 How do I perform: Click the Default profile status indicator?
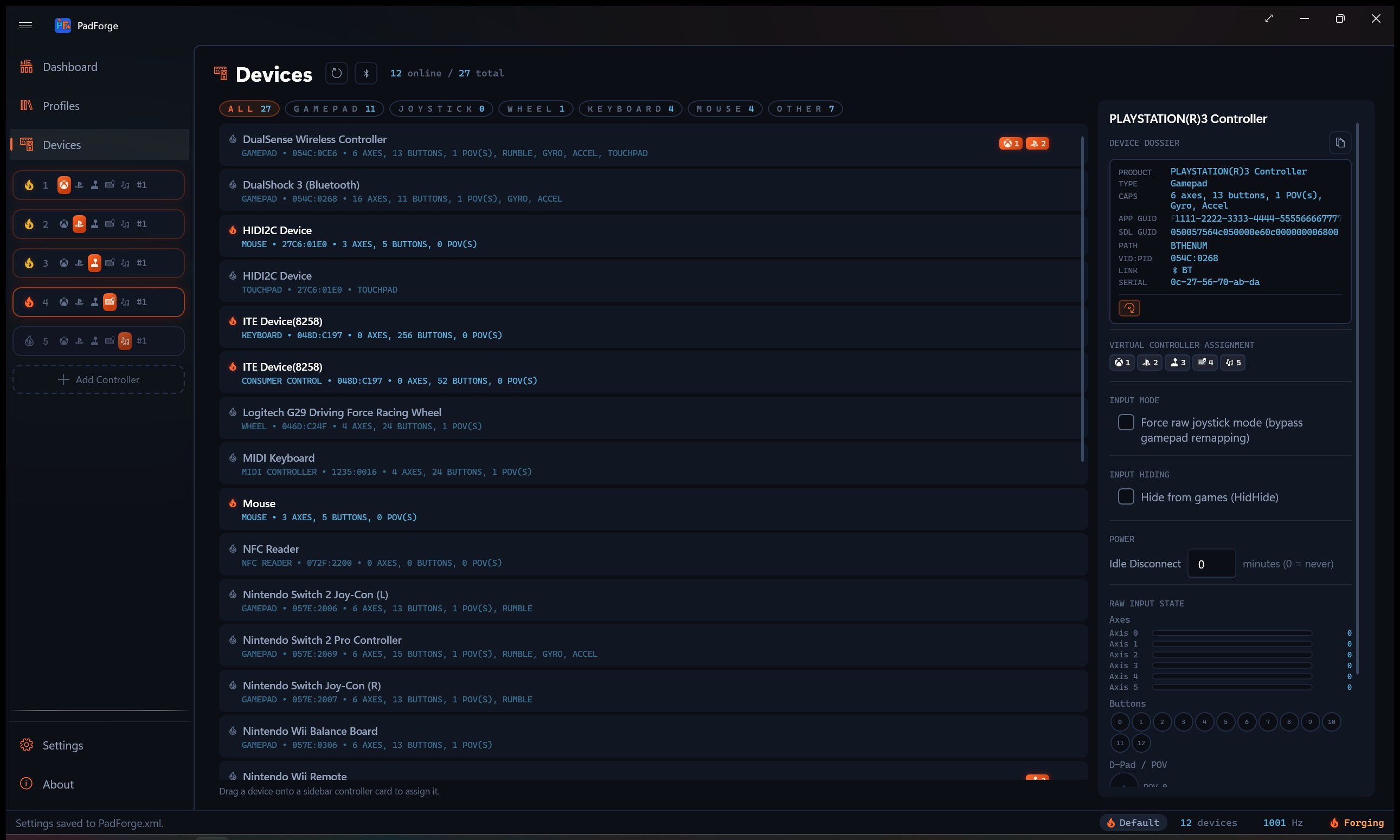pyautogui.click(x=1133, y=823)
